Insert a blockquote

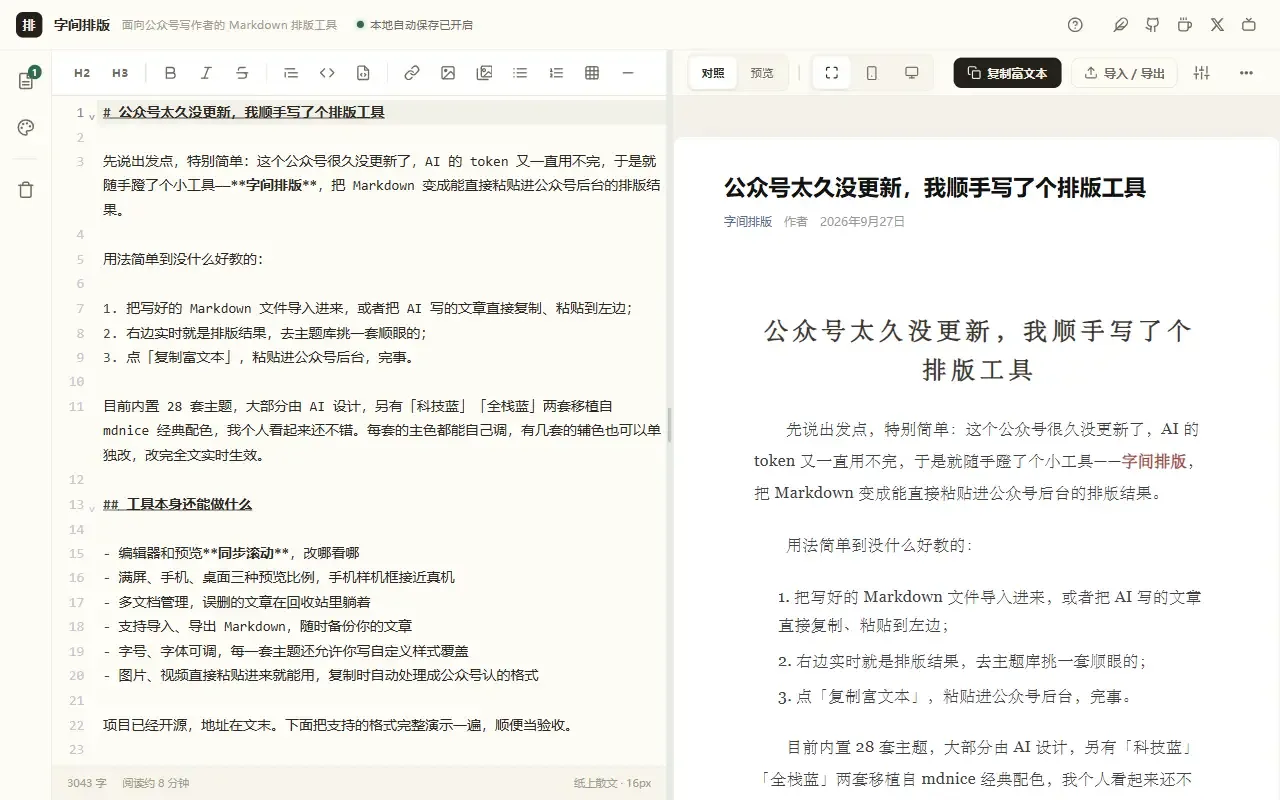291,73
